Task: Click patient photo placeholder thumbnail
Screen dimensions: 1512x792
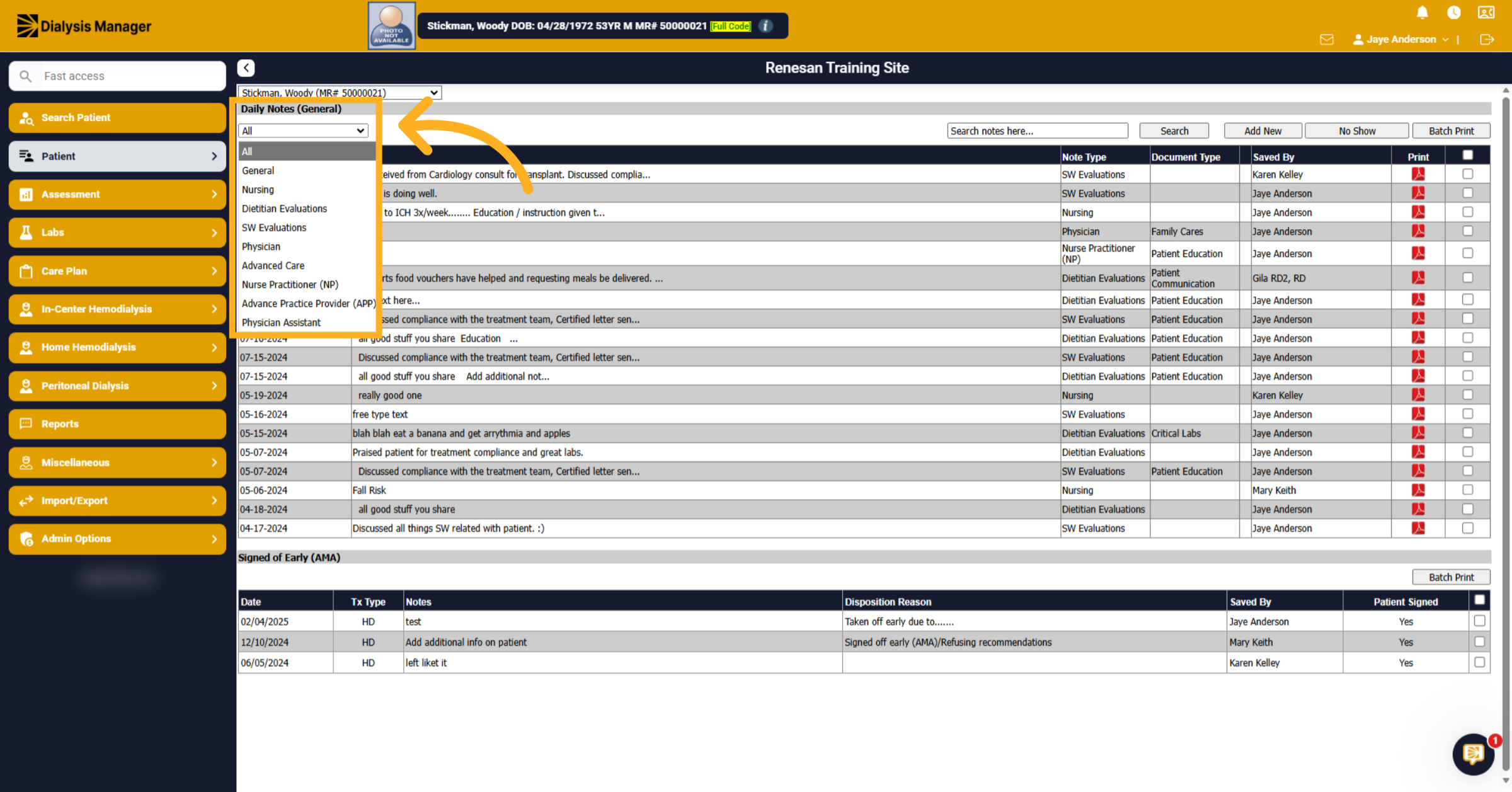Action: (391, 26)
